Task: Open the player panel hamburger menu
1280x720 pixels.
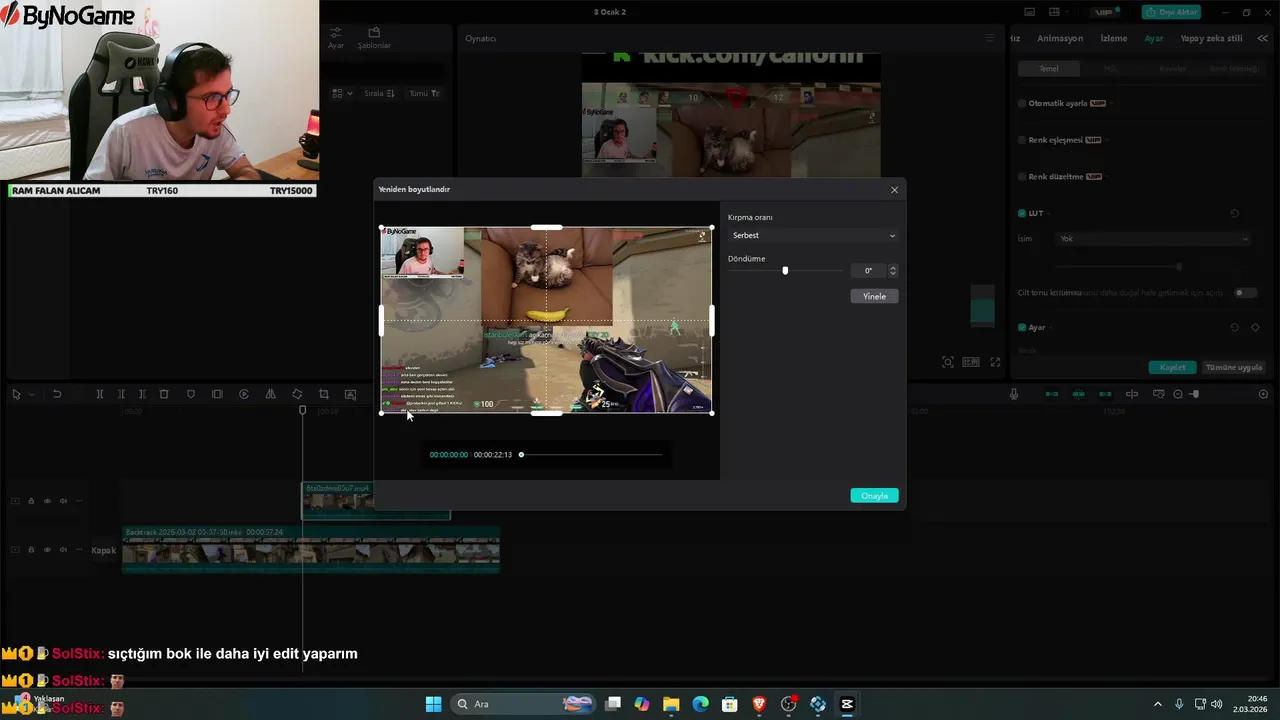Action: coord(990,38)
